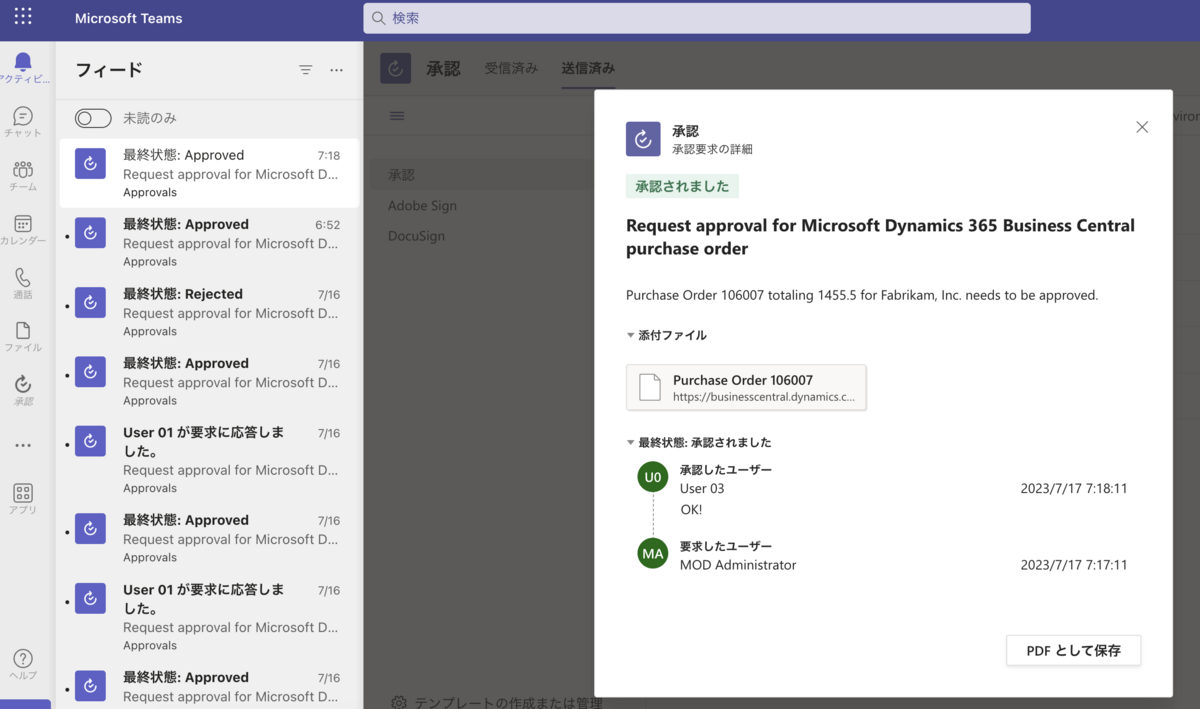The image size is (1200, 709).
Task: Switch to the 受信済み tab
Action: point(511,68)
